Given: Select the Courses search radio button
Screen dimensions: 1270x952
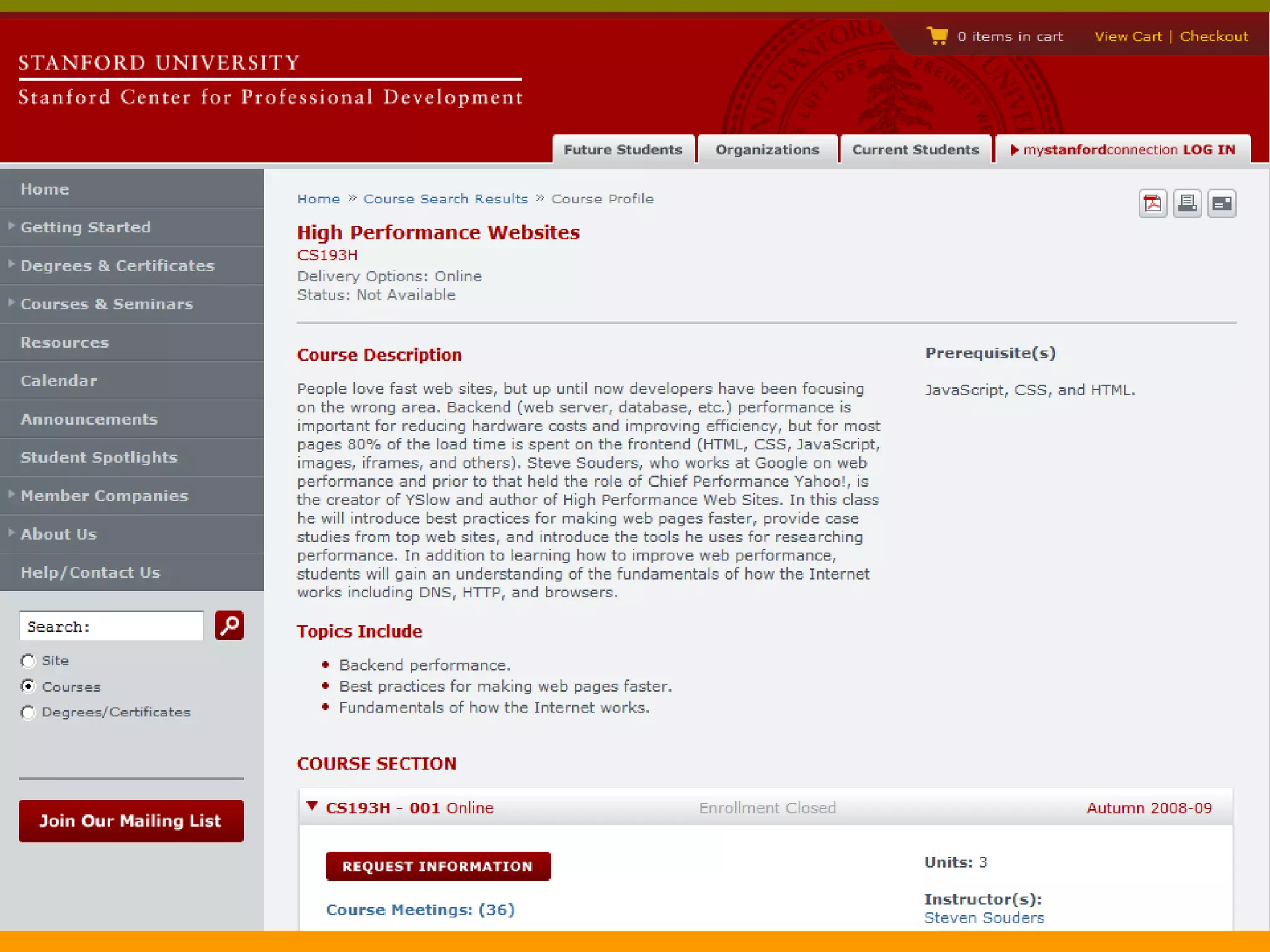Looking at the screenshot, I should pos(28,686).
